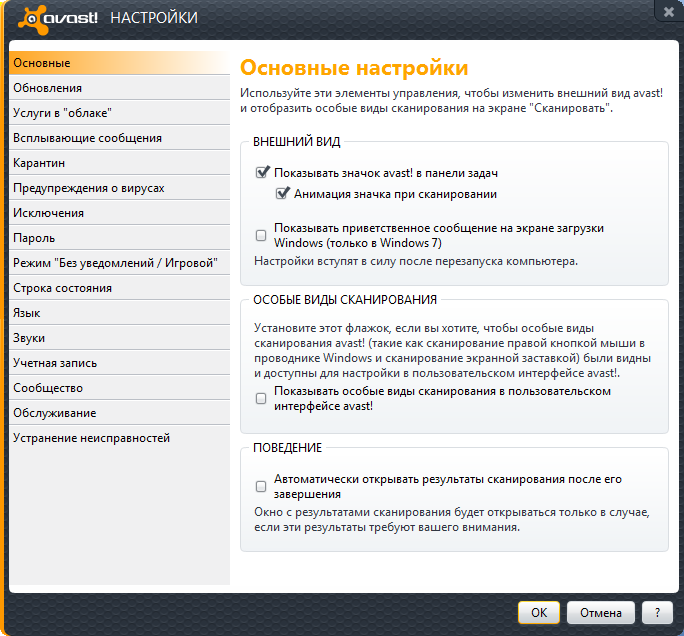Image resolution: width=684 pixels, height=636 pixels.
Task: Click the ПОВЕДЕНИЕ group label
Action: [x=287, y=448]
